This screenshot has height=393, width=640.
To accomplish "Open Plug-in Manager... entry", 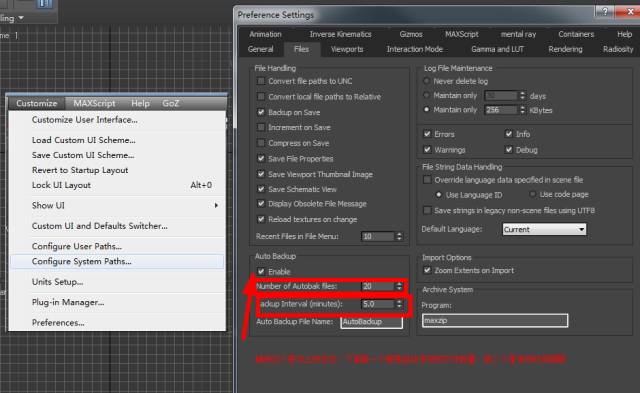I will 68,302.
